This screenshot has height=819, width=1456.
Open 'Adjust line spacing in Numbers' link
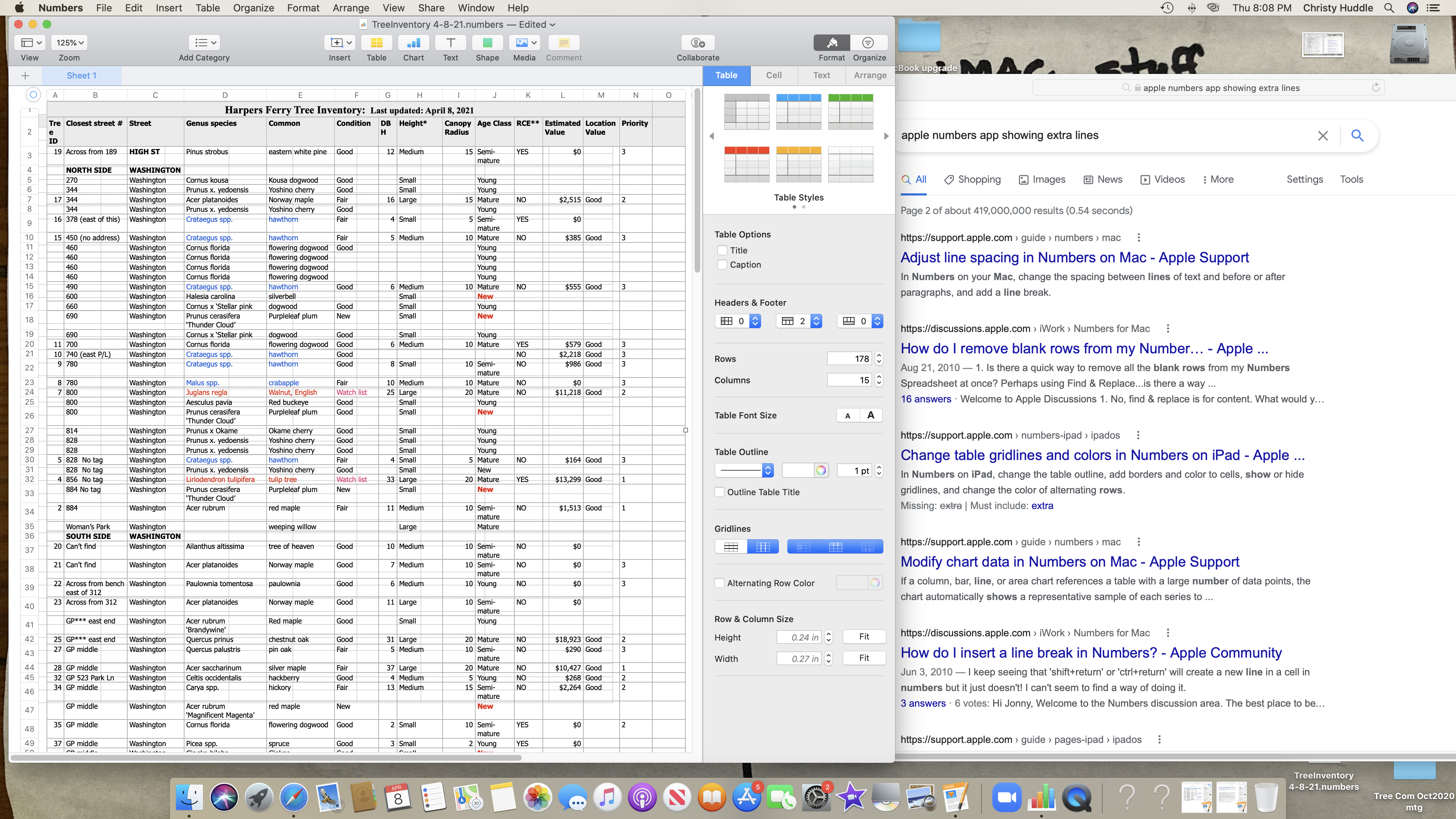tap(1075, 258)
